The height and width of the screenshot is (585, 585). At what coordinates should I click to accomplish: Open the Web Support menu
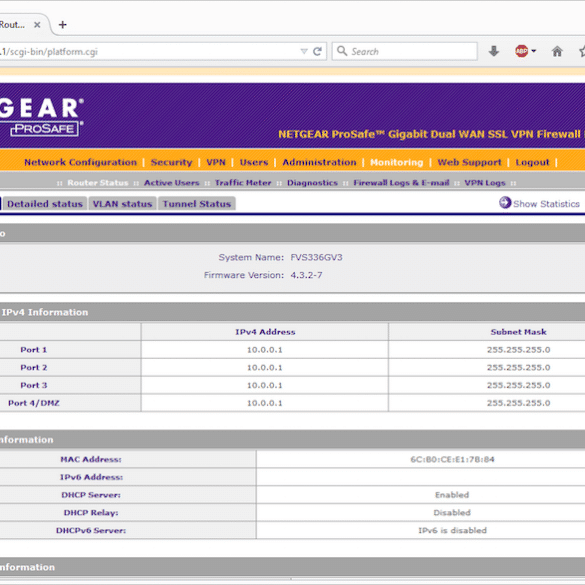(x=469, y=162)
